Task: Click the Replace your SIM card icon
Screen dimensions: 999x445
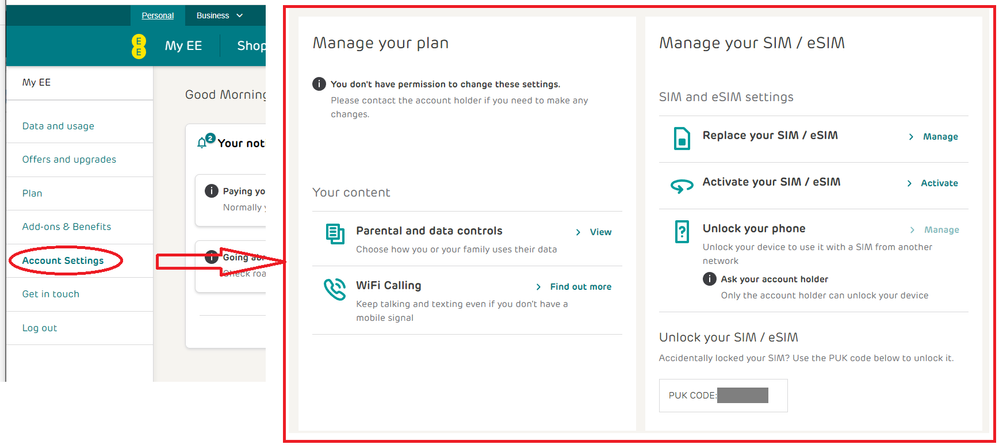Action: coord(682,138)
